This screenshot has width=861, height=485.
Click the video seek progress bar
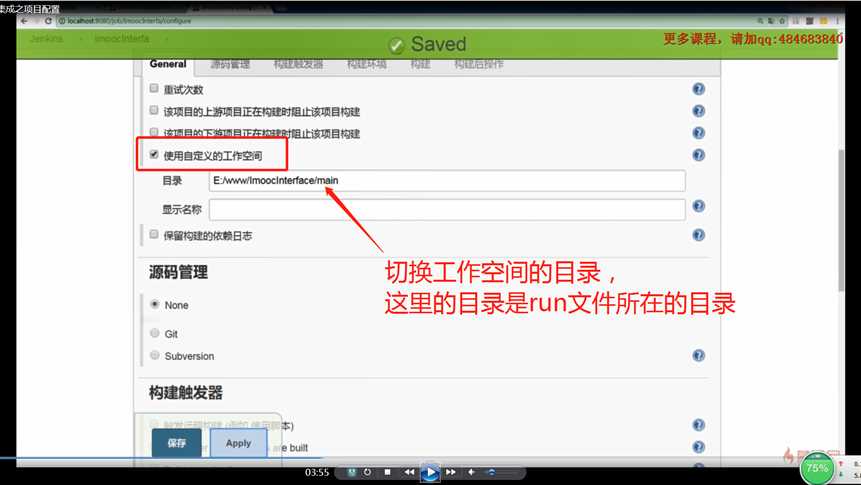pyautogui.click(x=430, y=458)
